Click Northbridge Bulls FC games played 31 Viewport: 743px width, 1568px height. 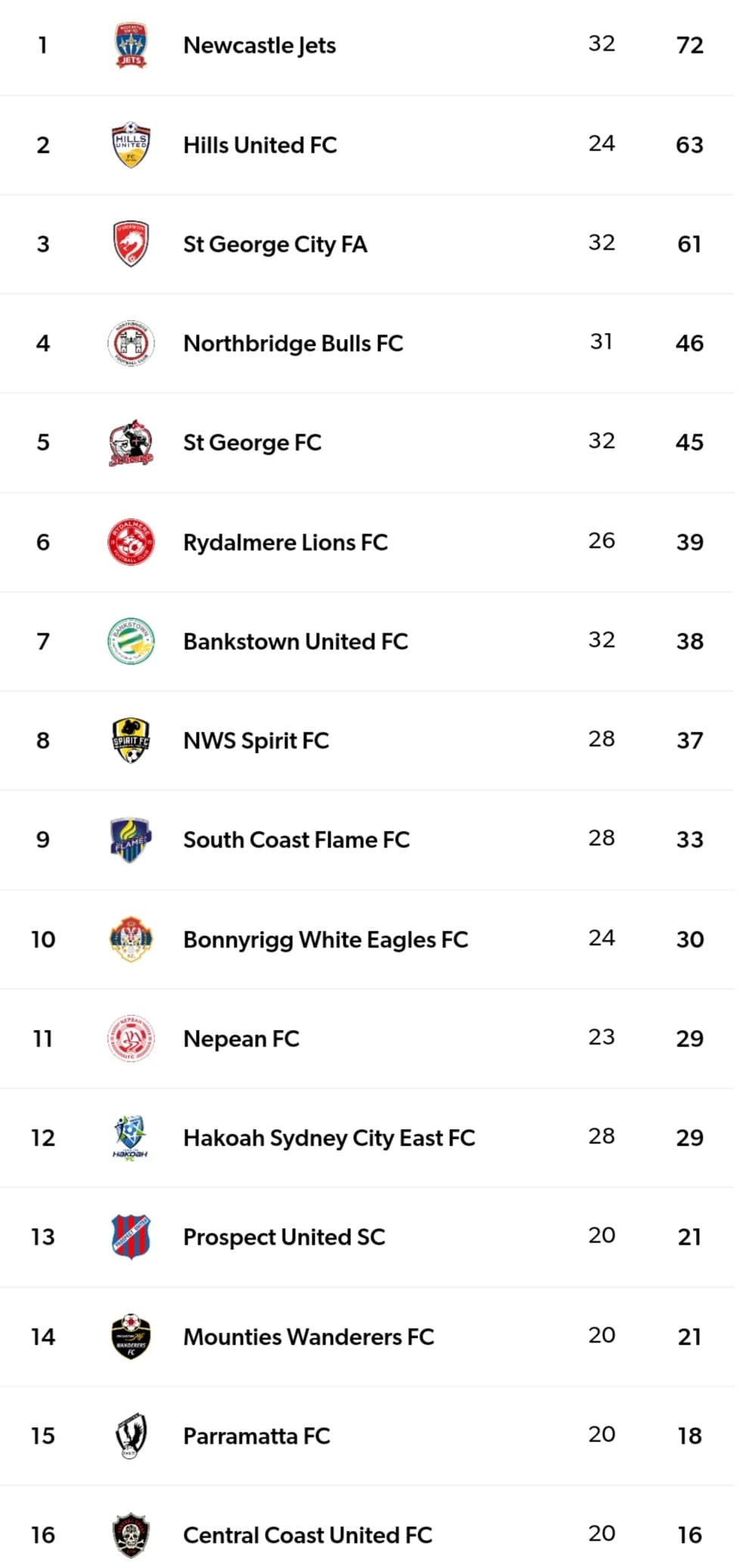coord(602,342)
